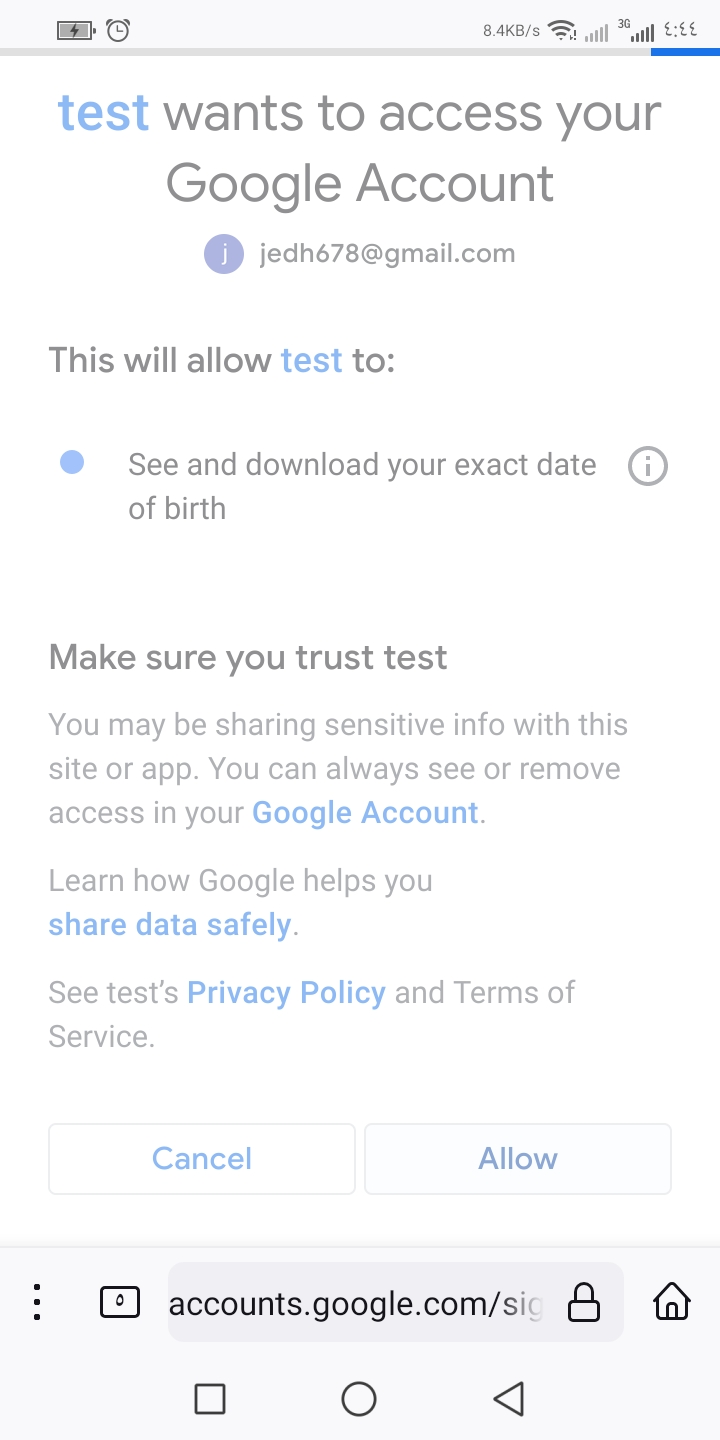The image size is (720, 1440).
Task: Click the Allow button
Action: (517, 1158)
